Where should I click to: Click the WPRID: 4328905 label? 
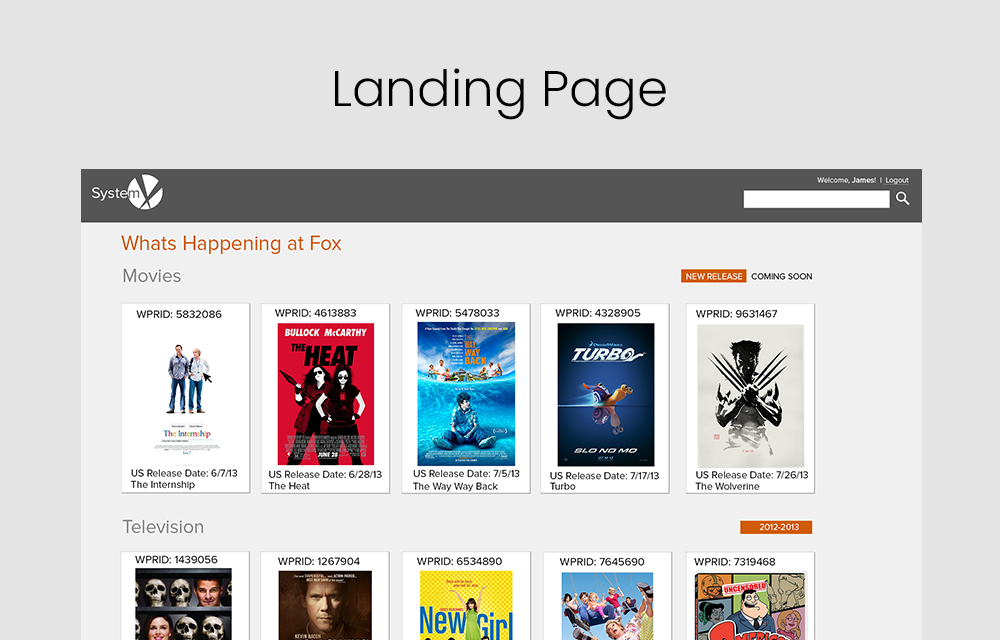coord(598,313)
